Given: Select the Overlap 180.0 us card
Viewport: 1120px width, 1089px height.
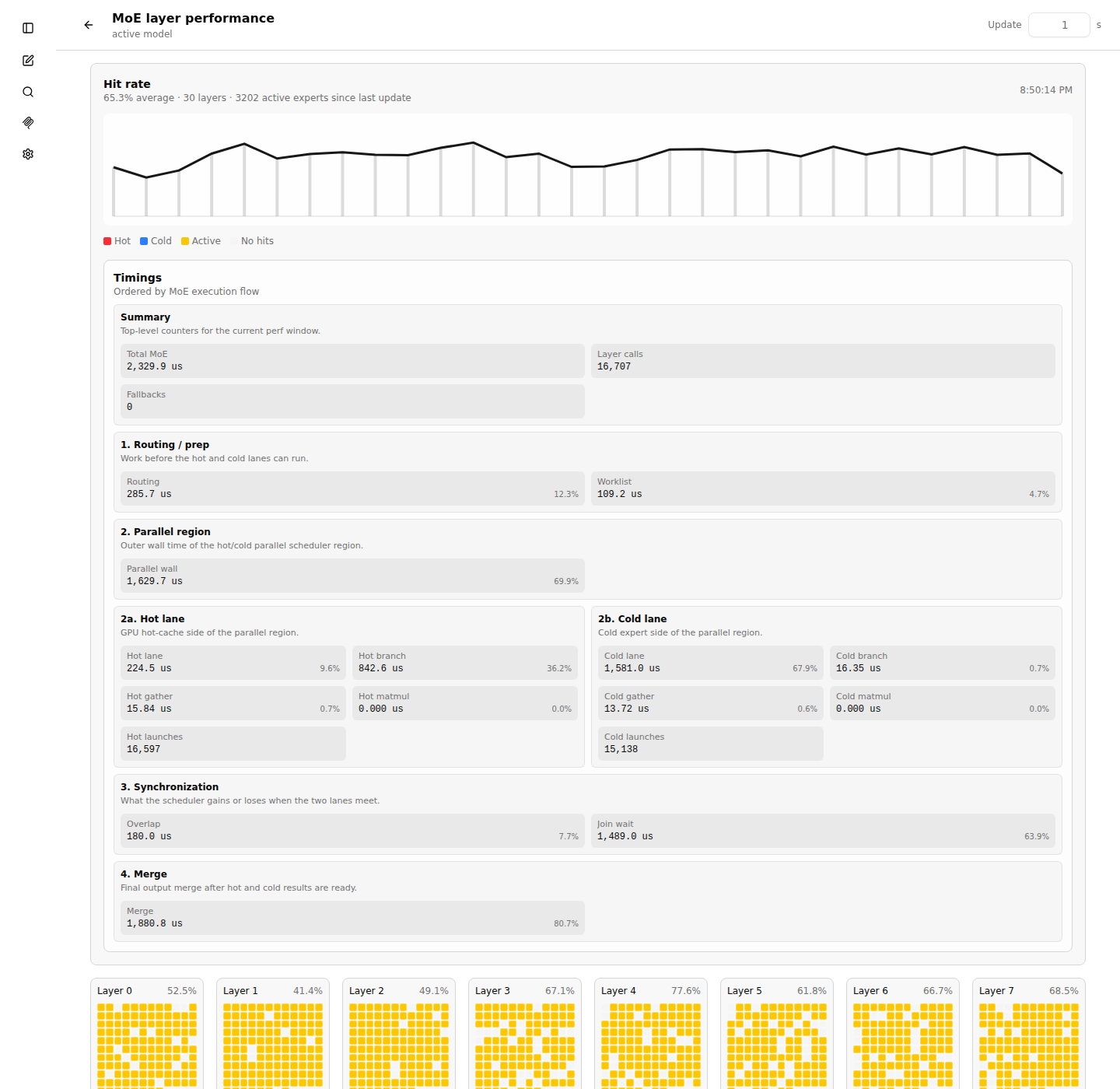Looking at the screenshot, I should 352,831.
